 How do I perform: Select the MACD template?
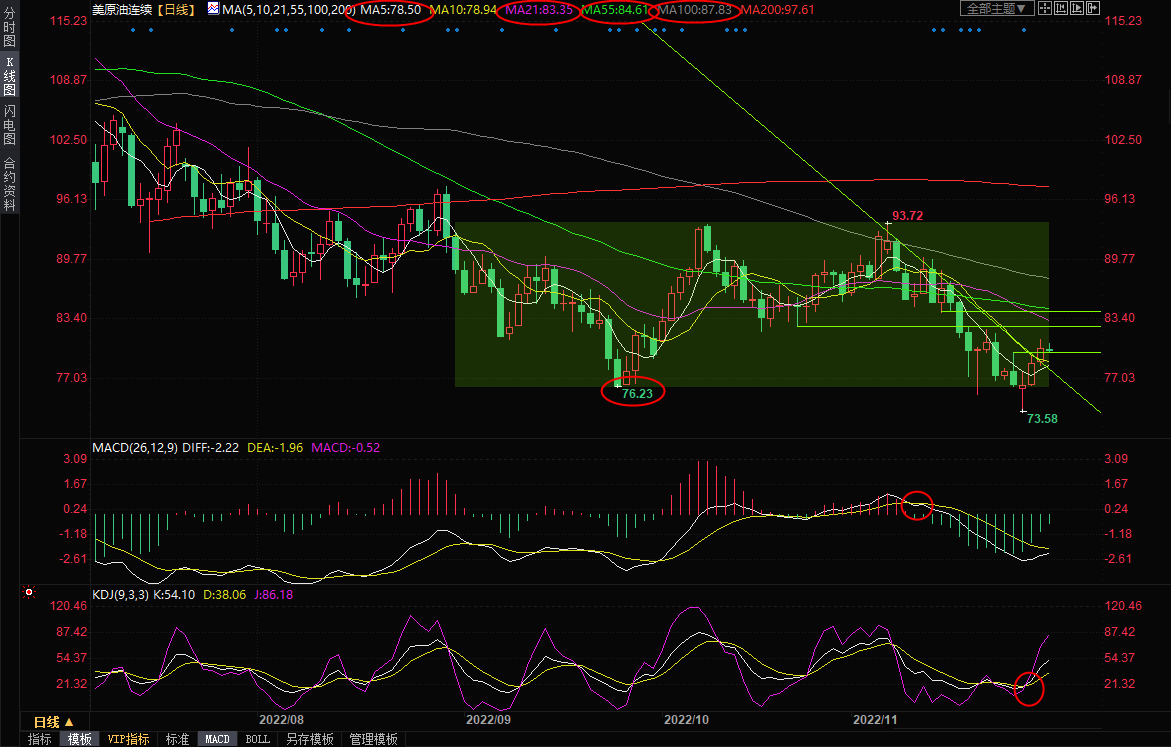[x=217, y=739]
